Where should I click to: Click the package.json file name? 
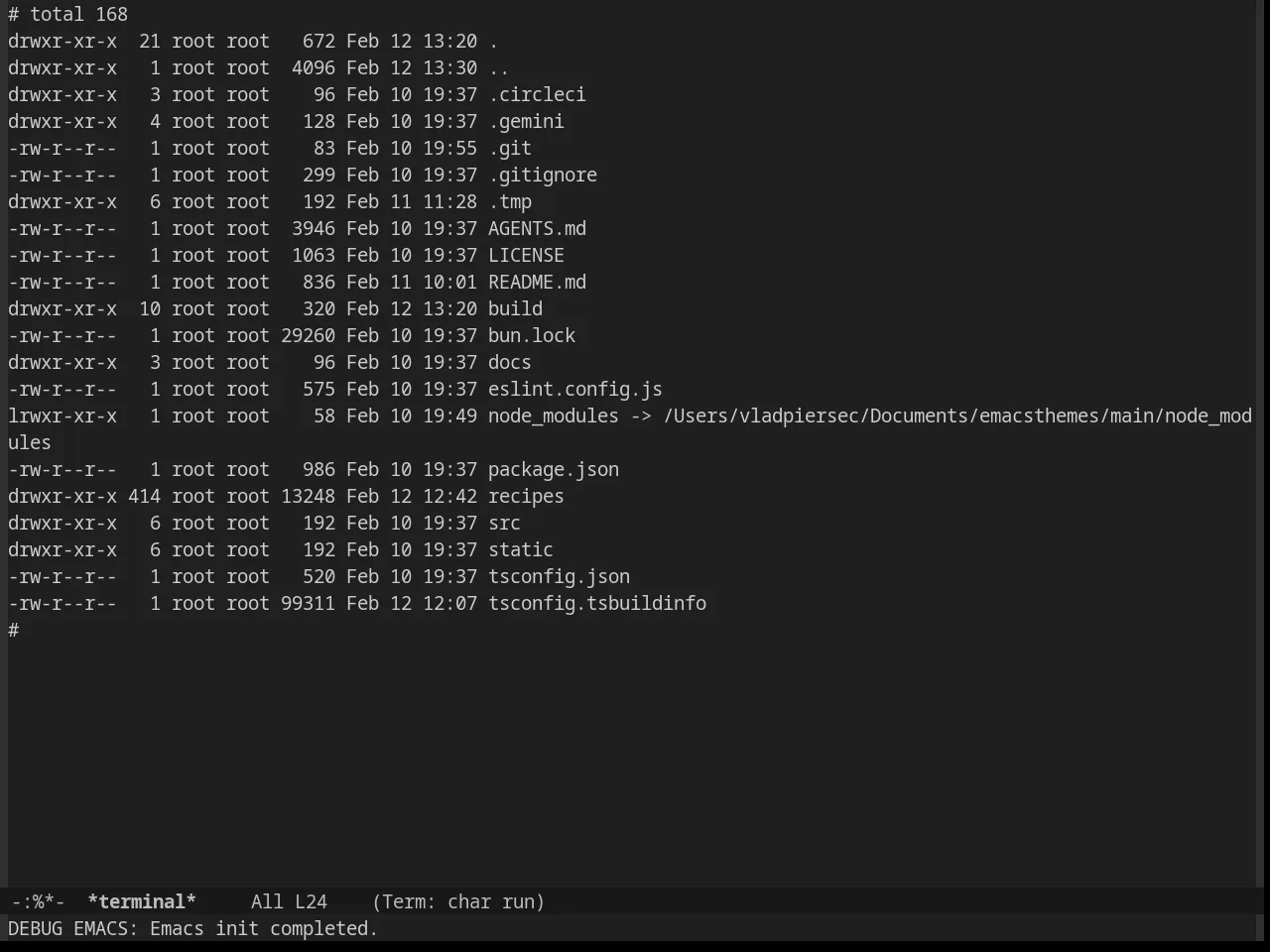(554, 469)
